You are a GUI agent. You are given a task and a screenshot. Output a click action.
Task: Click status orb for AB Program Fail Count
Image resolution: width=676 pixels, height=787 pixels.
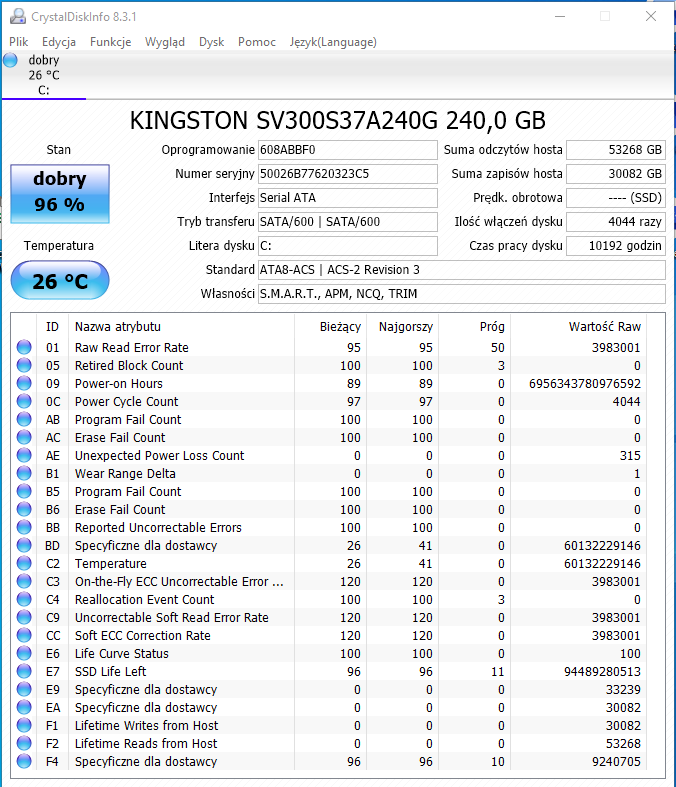point(24,420)
